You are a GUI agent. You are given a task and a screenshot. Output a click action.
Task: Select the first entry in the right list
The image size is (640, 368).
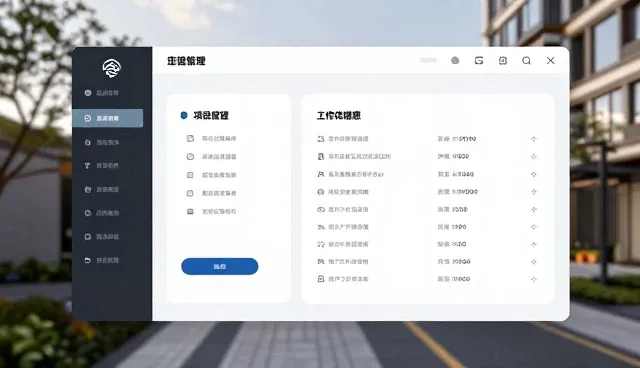point(427,139)
